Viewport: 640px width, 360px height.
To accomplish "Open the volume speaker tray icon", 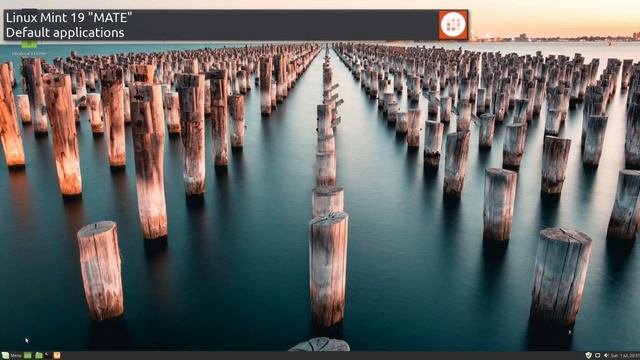I will [x=606, y=356].
